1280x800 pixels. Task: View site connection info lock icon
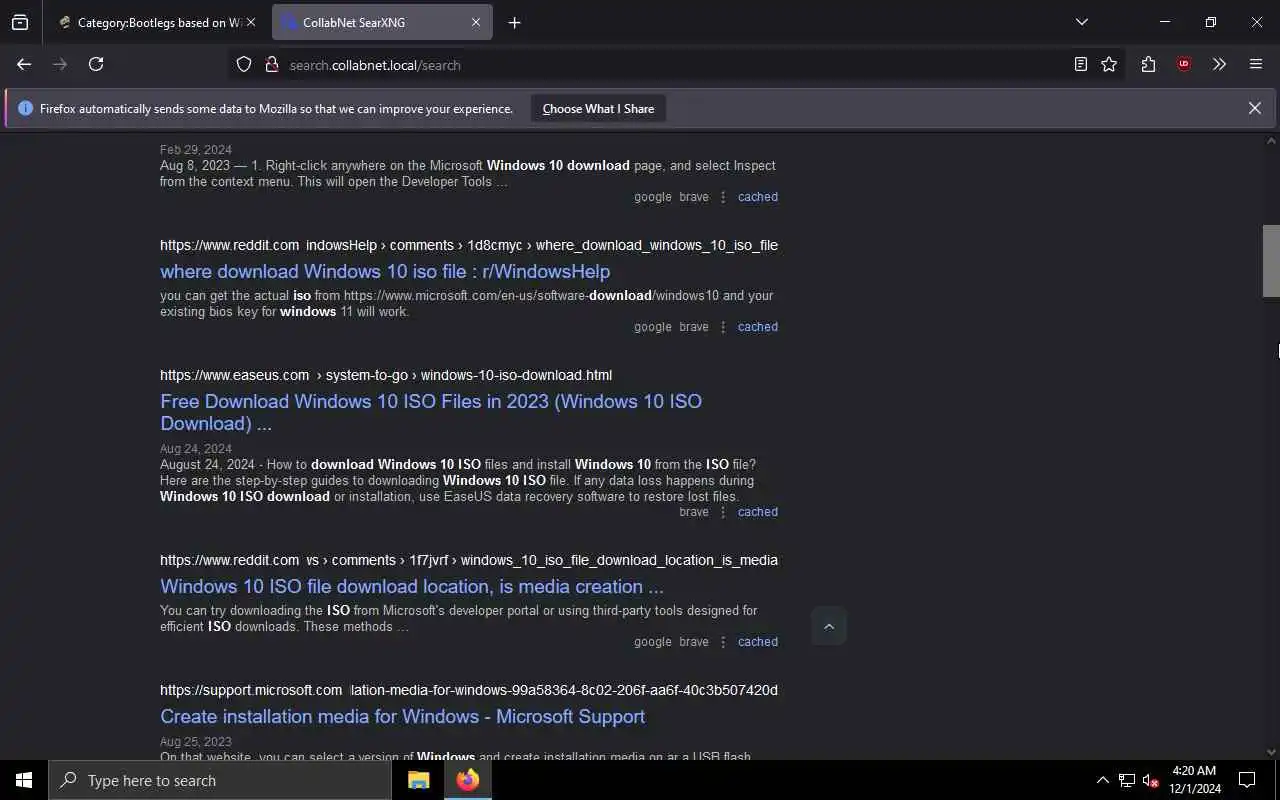point(271,64)
